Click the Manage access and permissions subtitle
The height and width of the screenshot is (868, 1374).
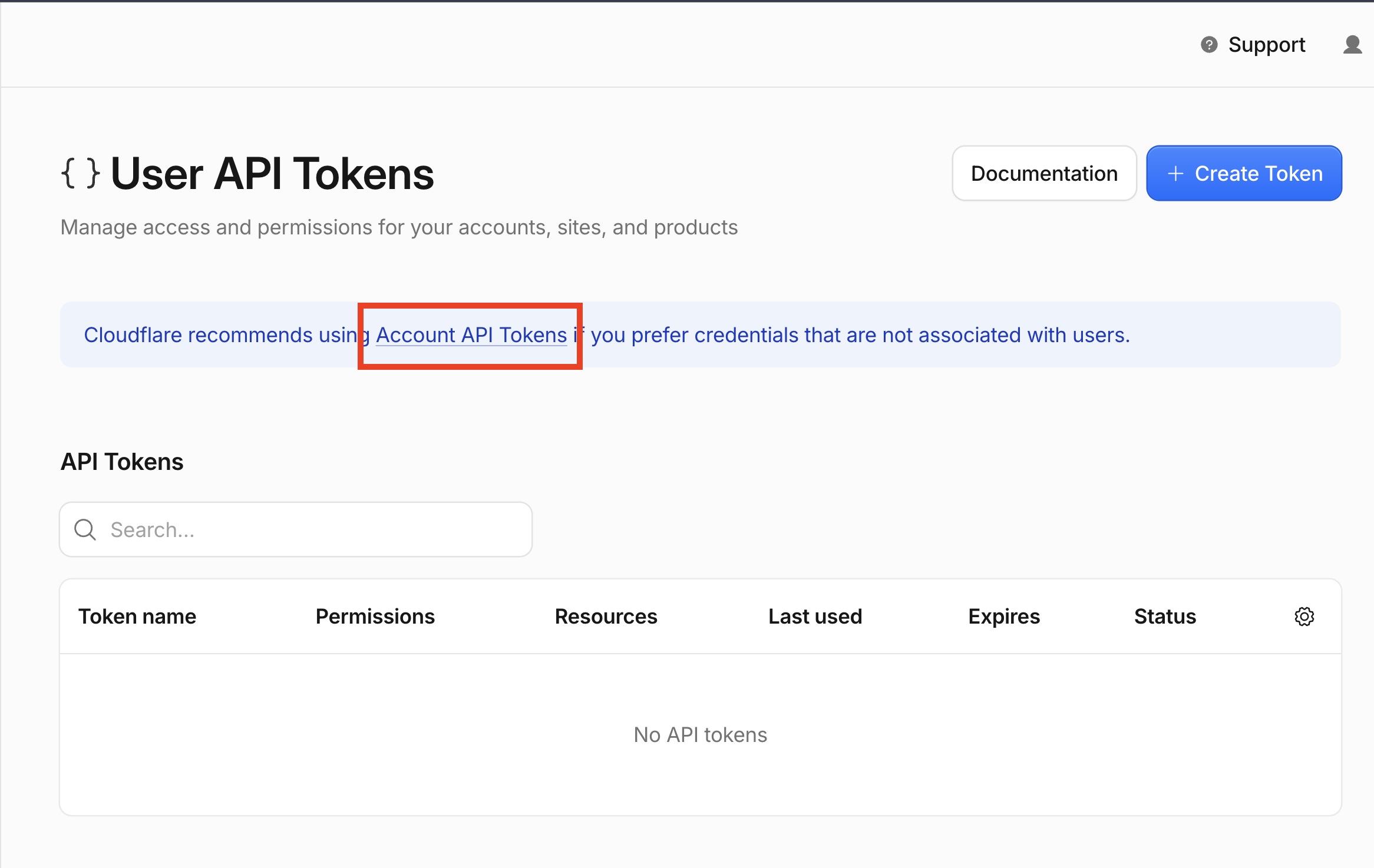point(399,227)
